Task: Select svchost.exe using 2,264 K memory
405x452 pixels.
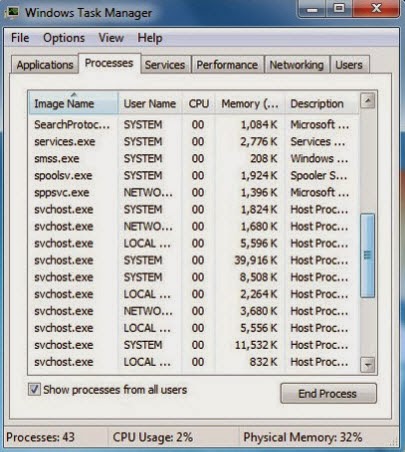Action: [x=194, y=294]
